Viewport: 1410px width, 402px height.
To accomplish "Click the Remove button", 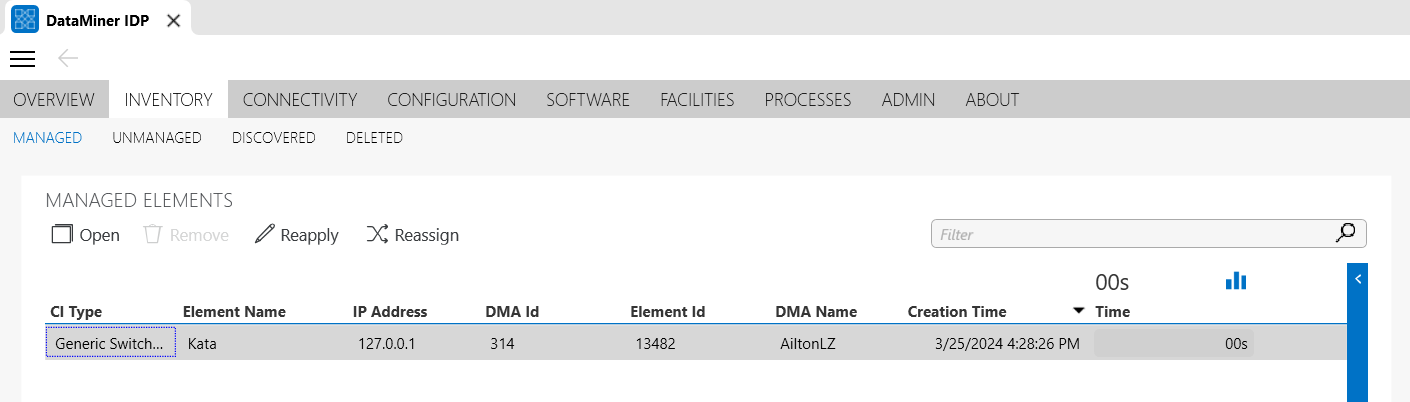I will point(186,235).
